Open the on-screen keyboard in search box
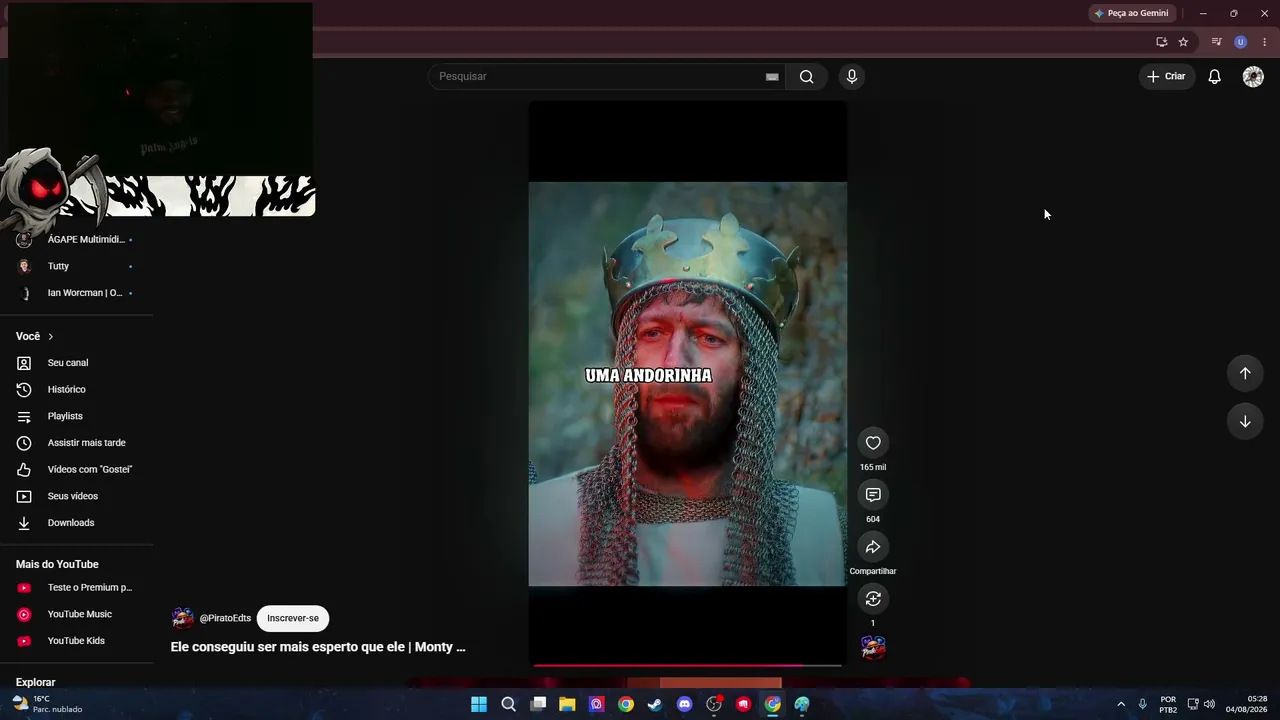The image size is (1280, 720). click(772, 77)
